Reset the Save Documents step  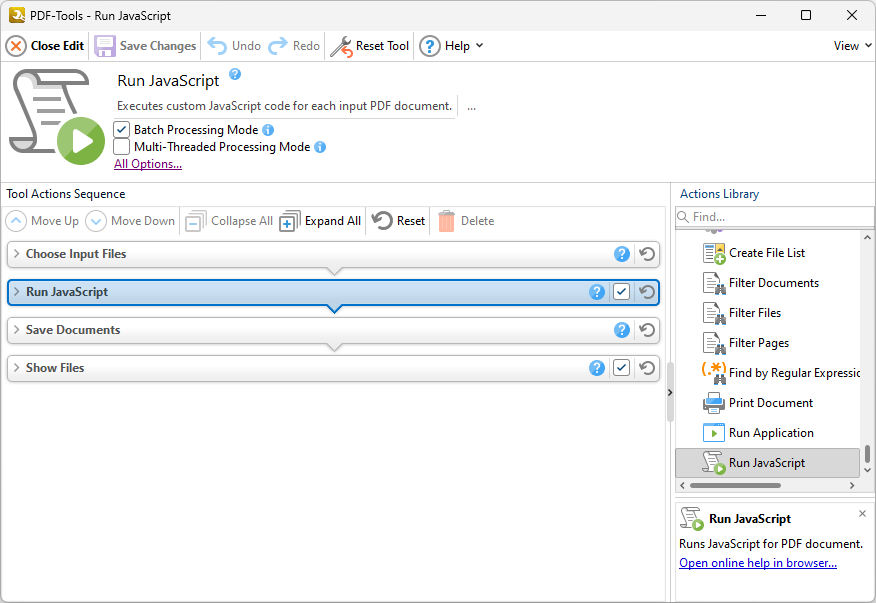click(x=647, y=330)
